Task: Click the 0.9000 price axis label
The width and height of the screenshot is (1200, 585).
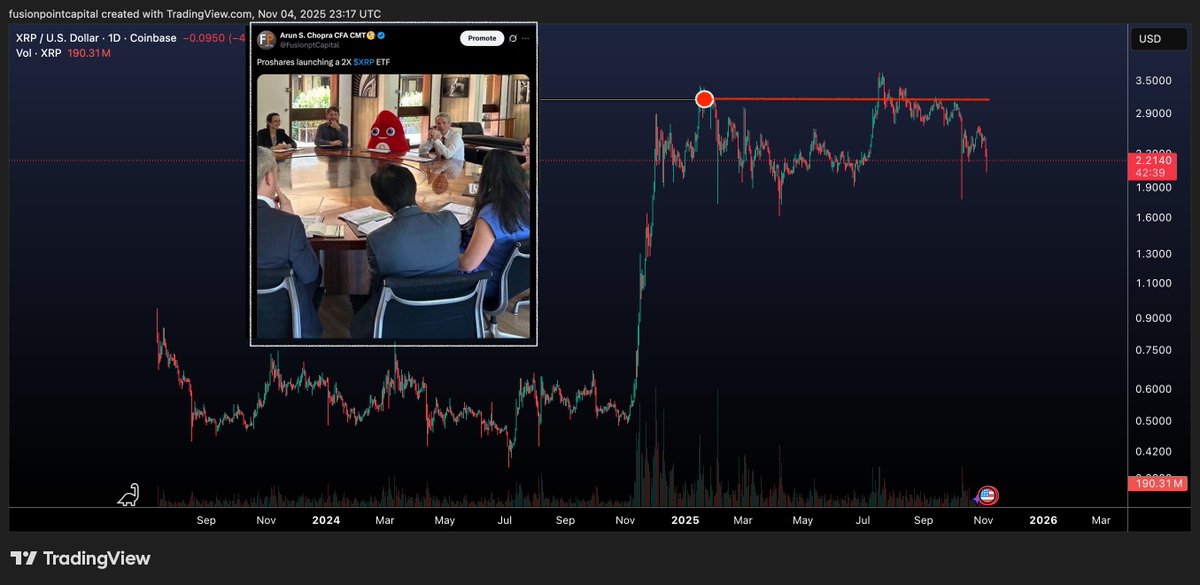Action: (x=1154, y=319)
